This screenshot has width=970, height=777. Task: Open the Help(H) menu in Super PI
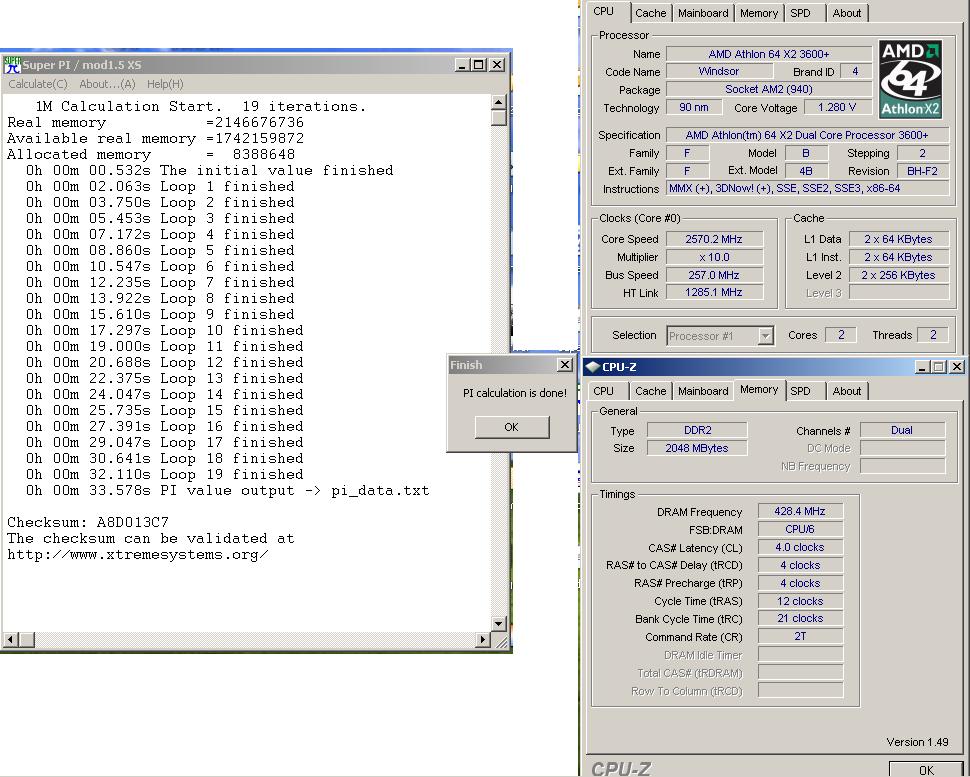165,84
